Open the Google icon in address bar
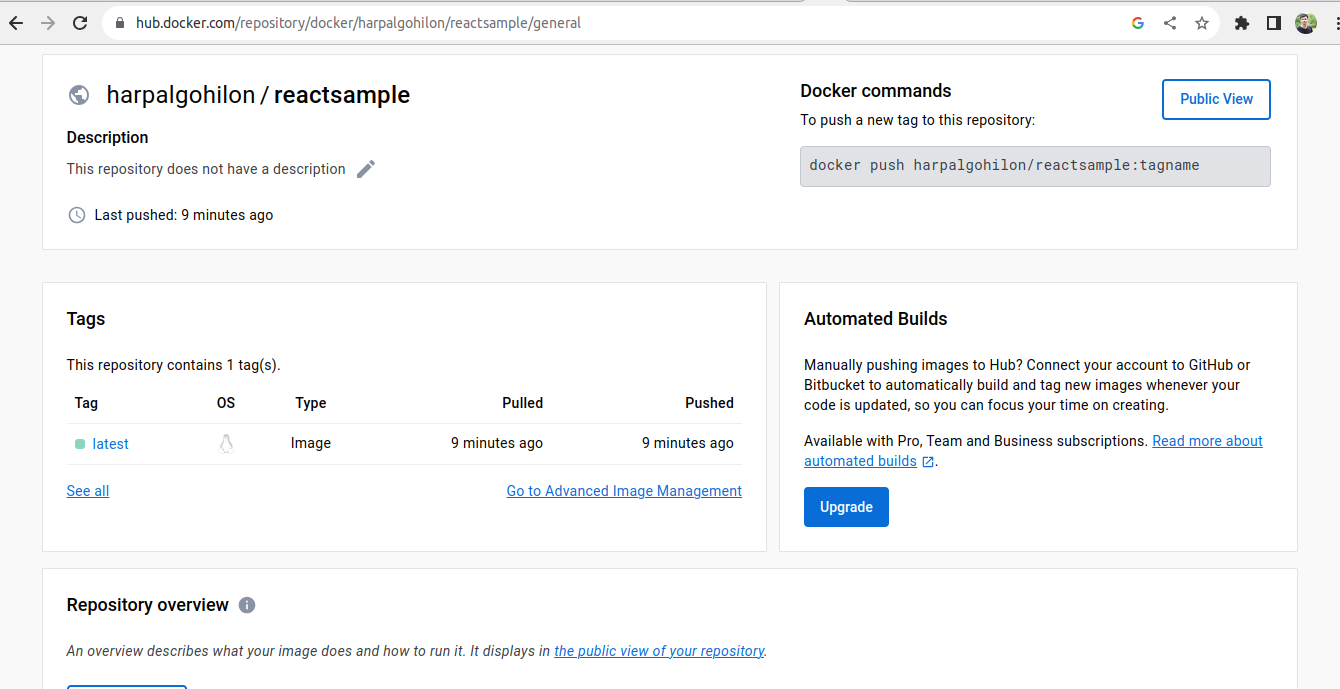The width and height of the screenshot is (1340, 689). pos(1138,23)
